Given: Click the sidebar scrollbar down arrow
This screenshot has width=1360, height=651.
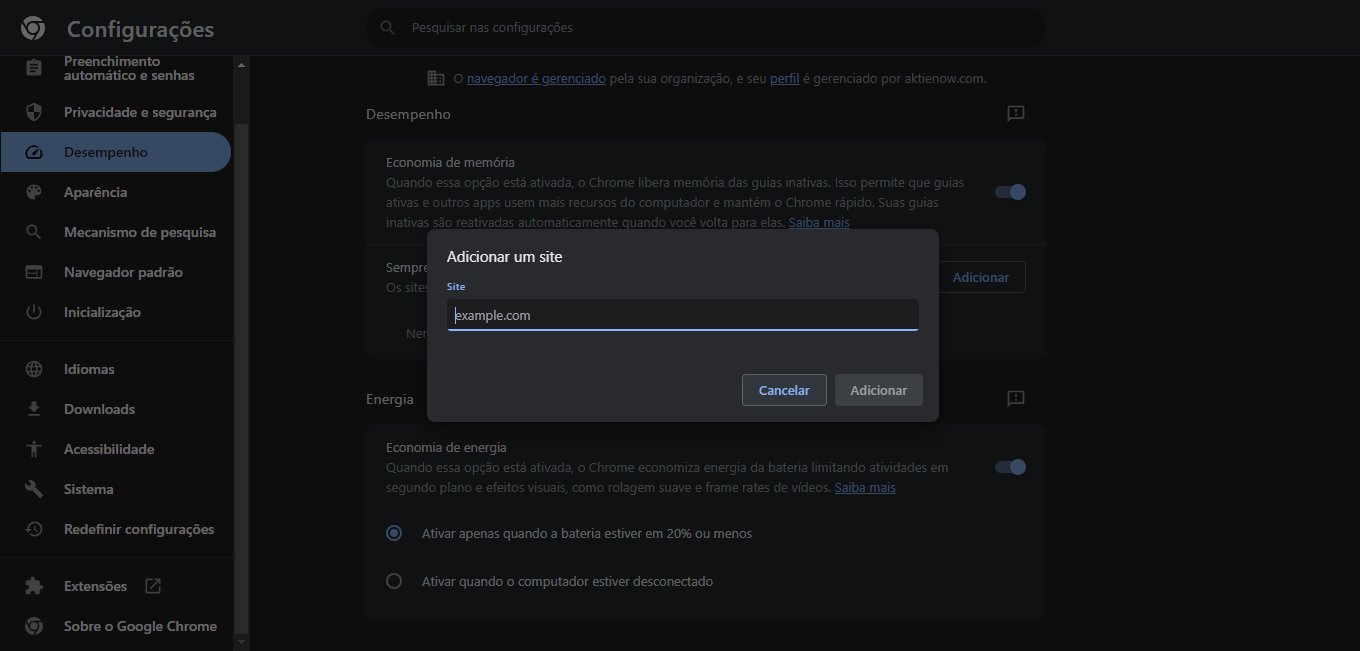Looking at the screenshot, I should click(241, 640).
